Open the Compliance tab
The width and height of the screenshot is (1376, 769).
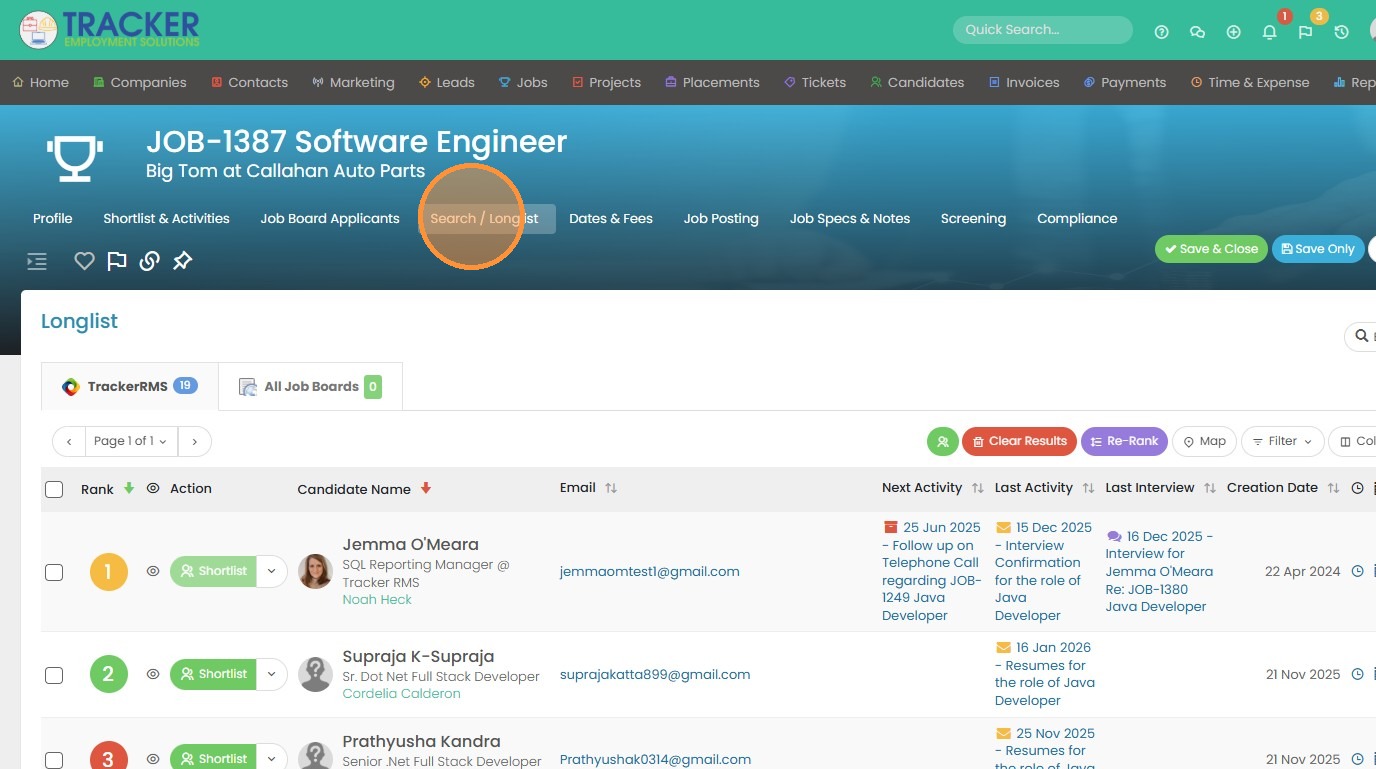click(x=1077, y=218)
